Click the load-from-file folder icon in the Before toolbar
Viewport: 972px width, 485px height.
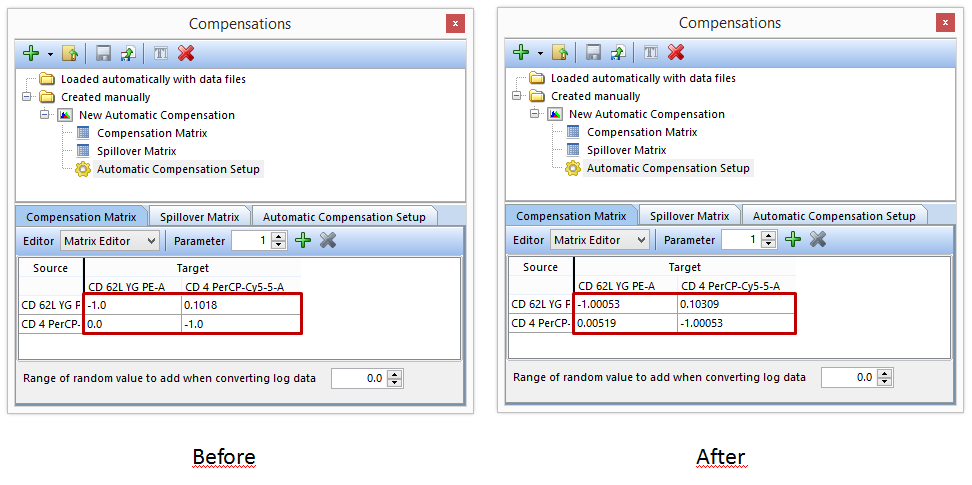point(70,53)
